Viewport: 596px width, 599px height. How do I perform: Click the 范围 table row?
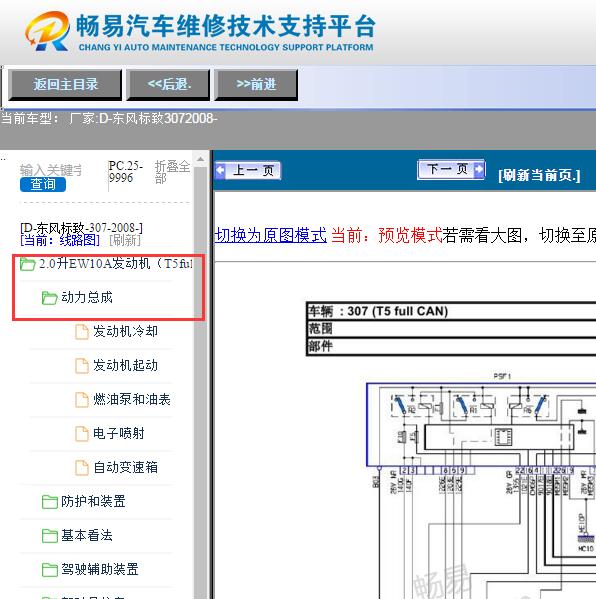coord(452,329)
